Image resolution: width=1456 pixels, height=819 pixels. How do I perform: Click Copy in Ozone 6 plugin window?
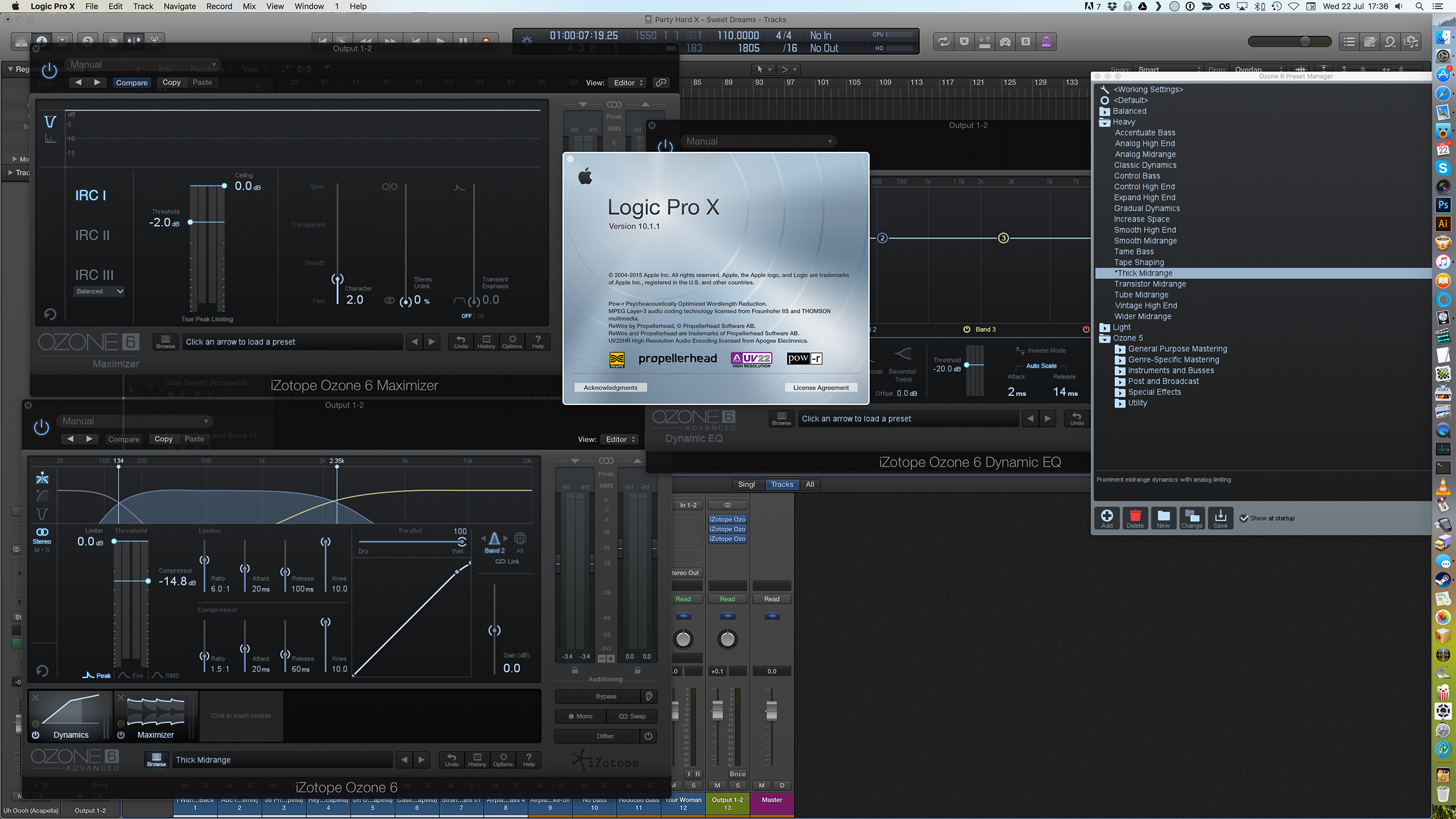click(x=163, y=439)
